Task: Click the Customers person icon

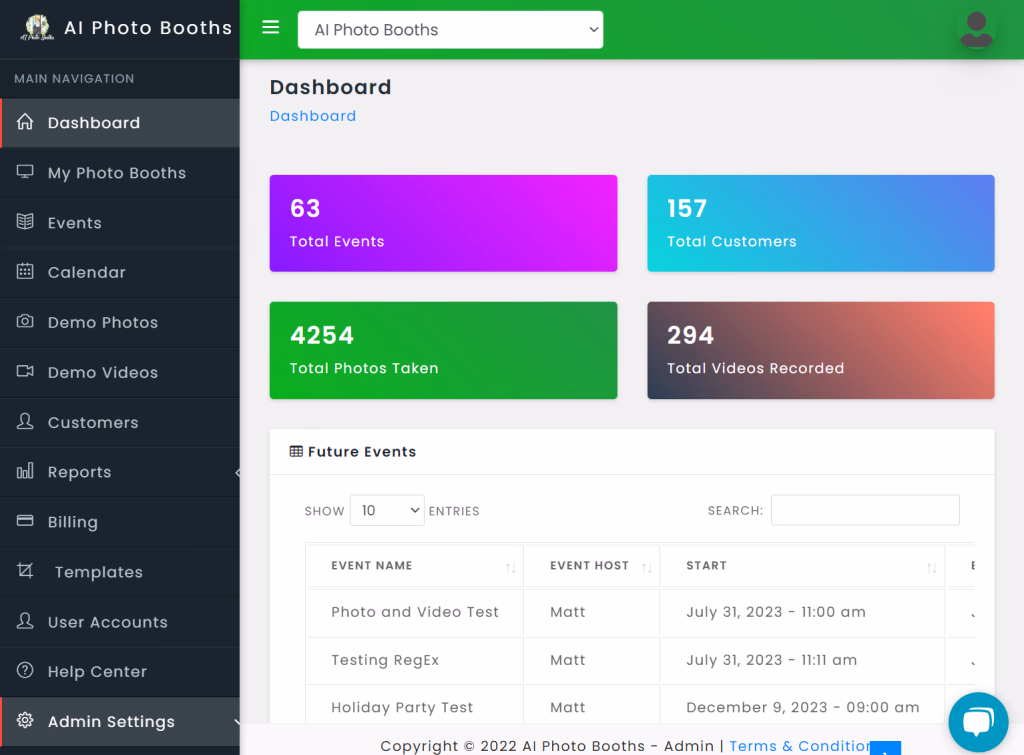Action: [x=25, y=421]
